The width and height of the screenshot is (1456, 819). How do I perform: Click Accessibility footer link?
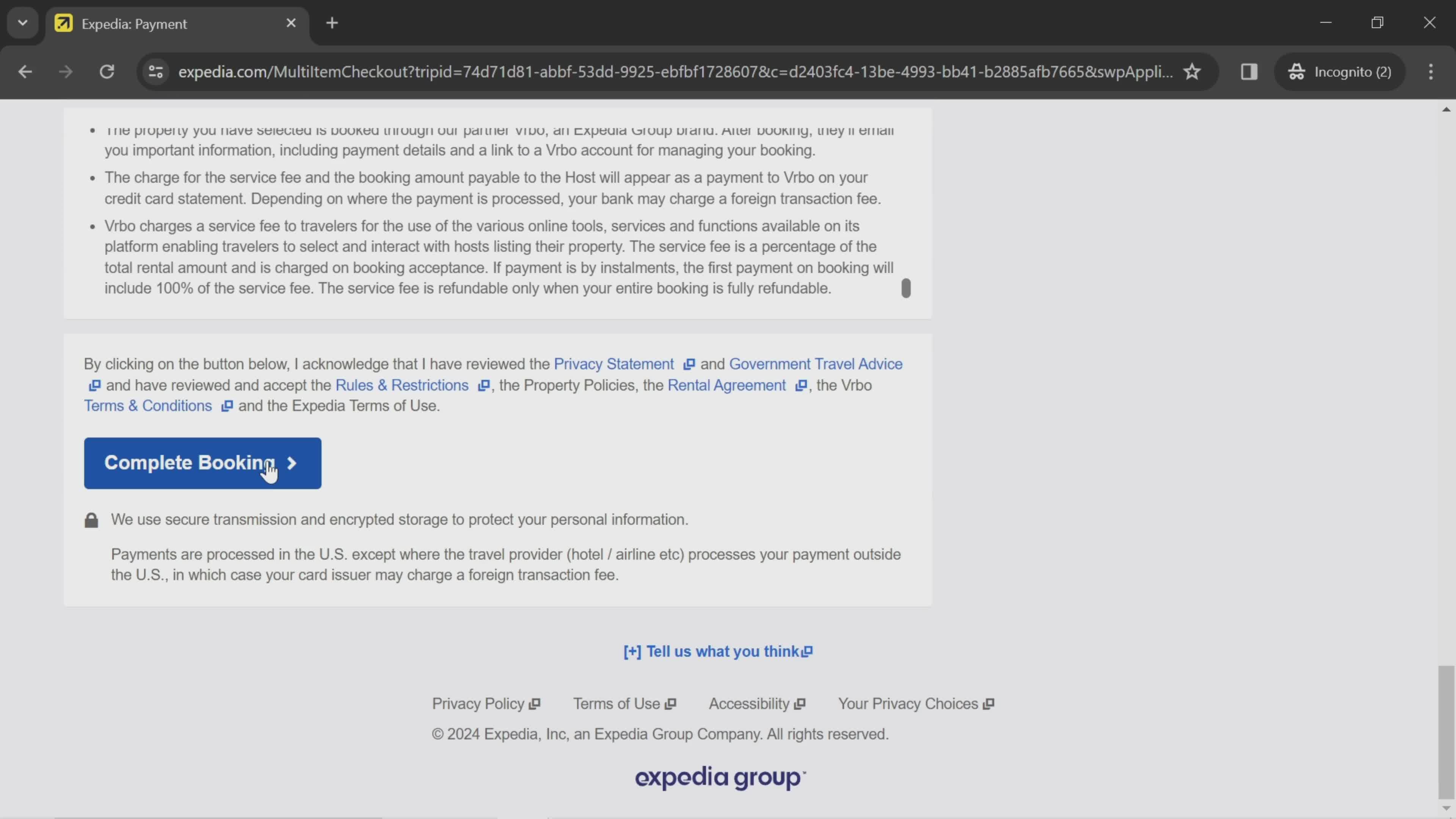click(x=756, y=703)
